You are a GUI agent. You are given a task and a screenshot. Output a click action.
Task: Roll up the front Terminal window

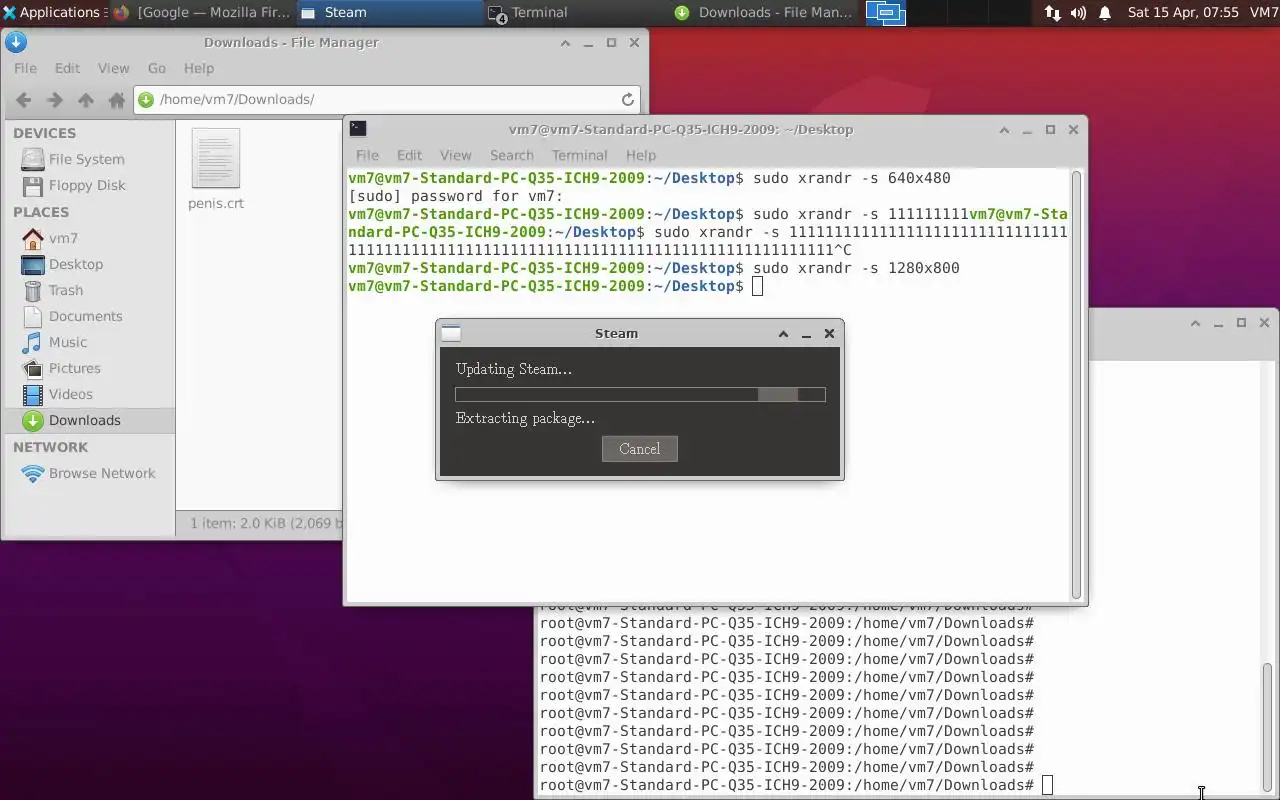(1004, 130)
